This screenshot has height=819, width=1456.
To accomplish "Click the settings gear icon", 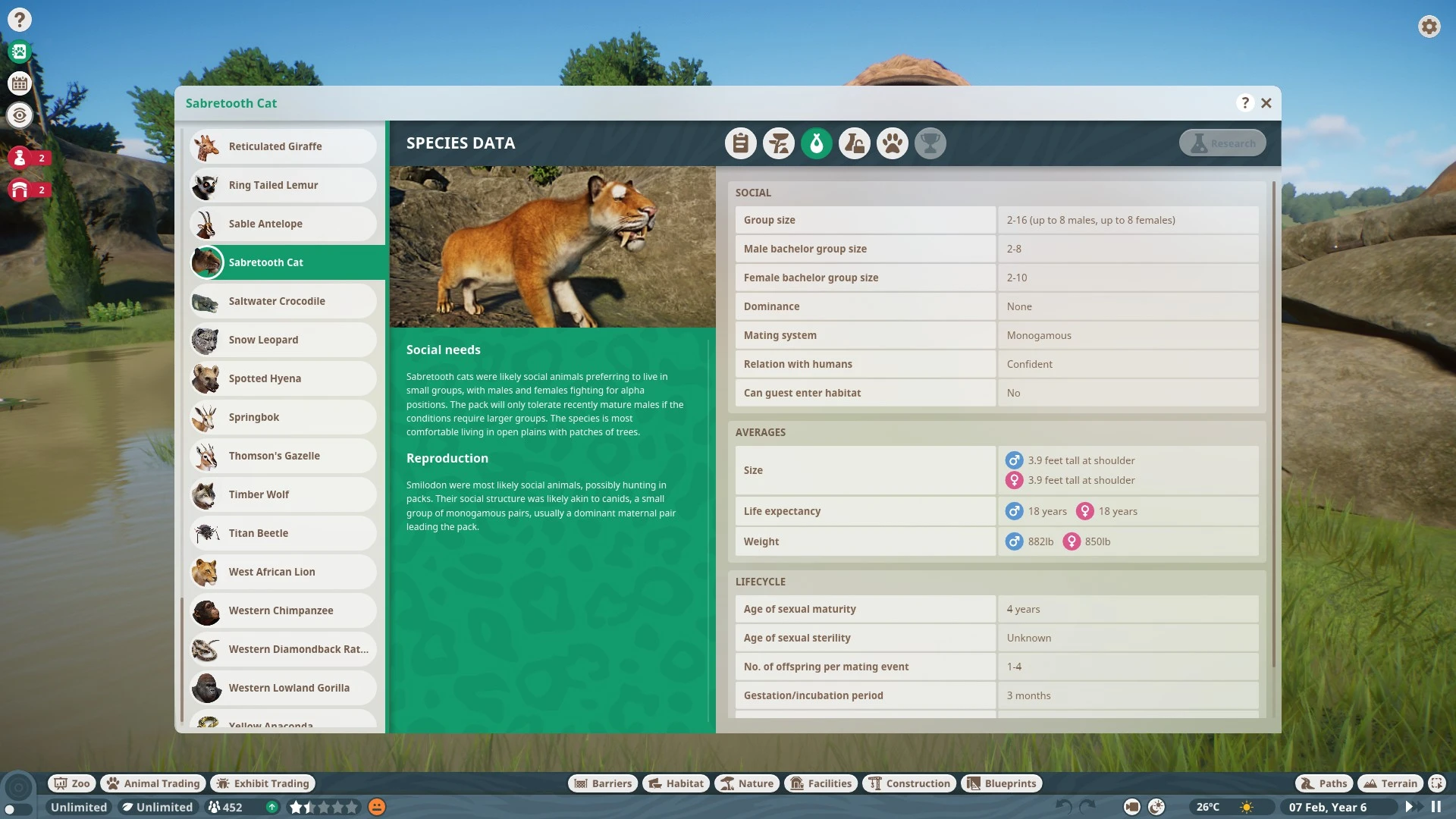I will (x=1429, y=27).
